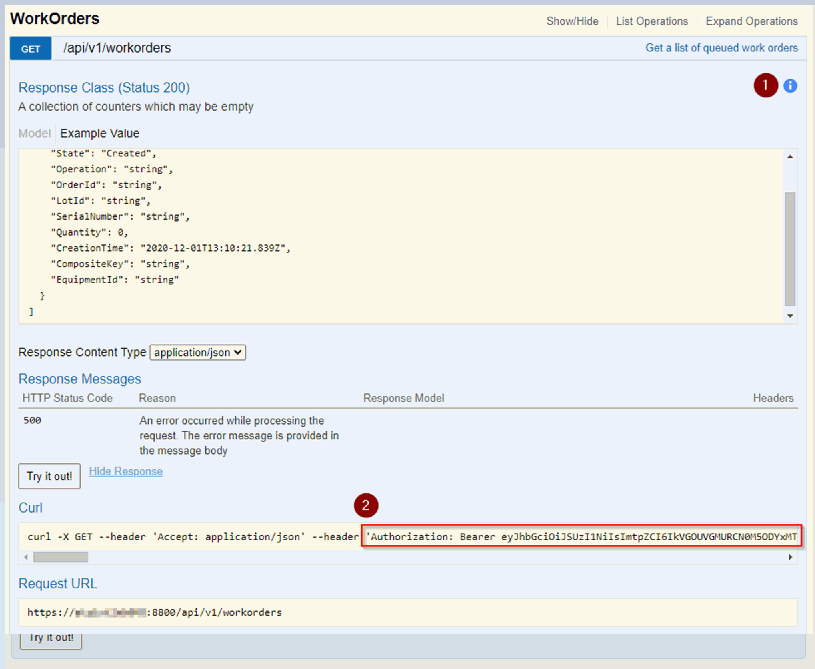
Task: Click Show/Hide for WorkOrders
Action: coord(572,21)
